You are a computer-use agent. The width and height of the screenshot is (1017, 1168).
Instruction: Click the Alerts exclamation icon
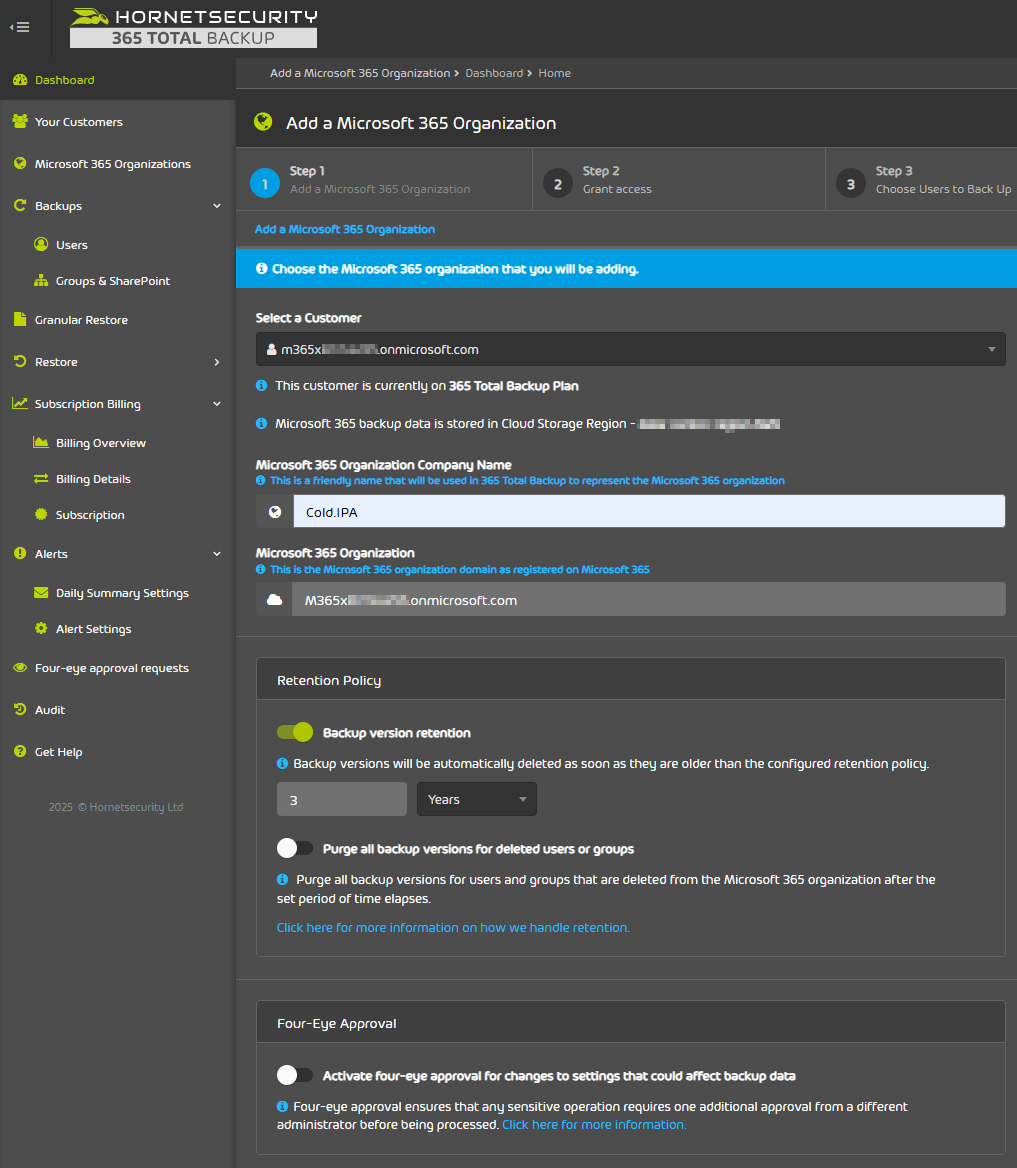pos(20,553)
